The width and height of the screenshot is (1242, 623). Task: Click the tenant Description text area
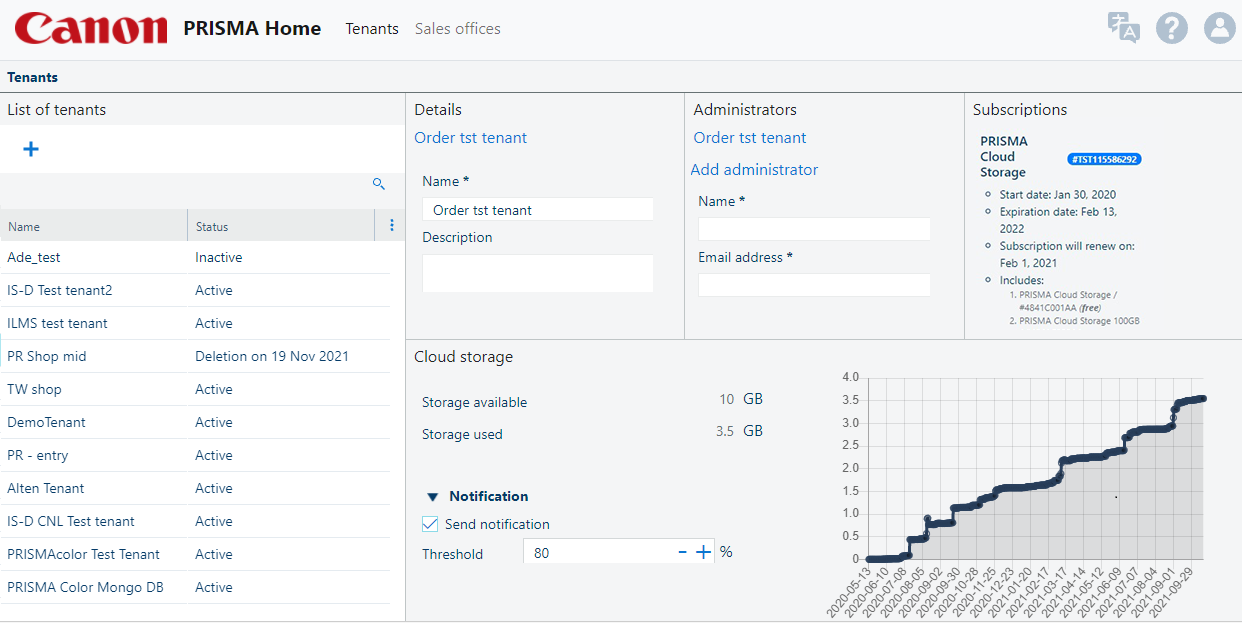tap(537, 273)
